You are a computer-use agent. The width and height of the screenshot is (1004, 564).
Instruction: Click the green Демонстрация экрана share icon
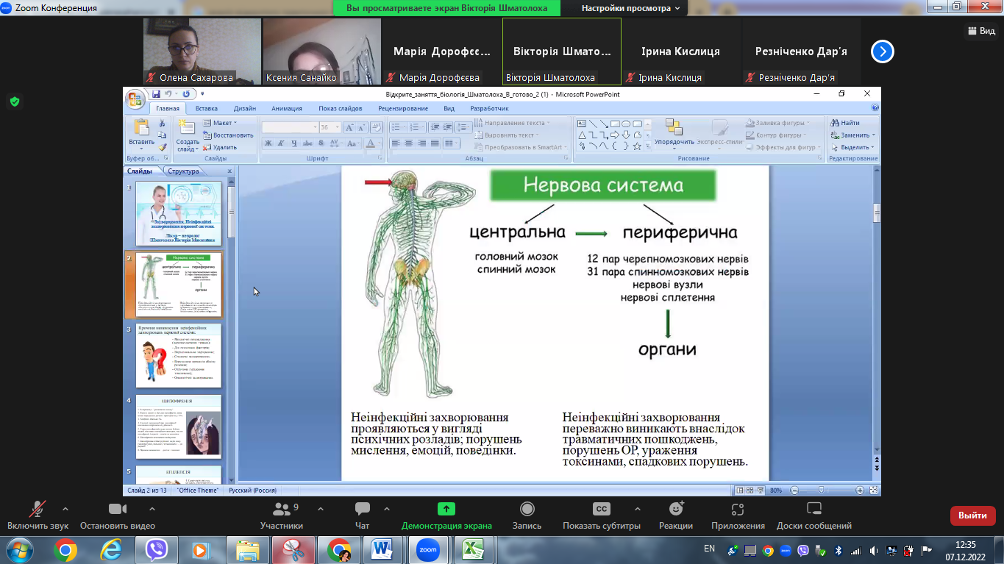[446, 509]
